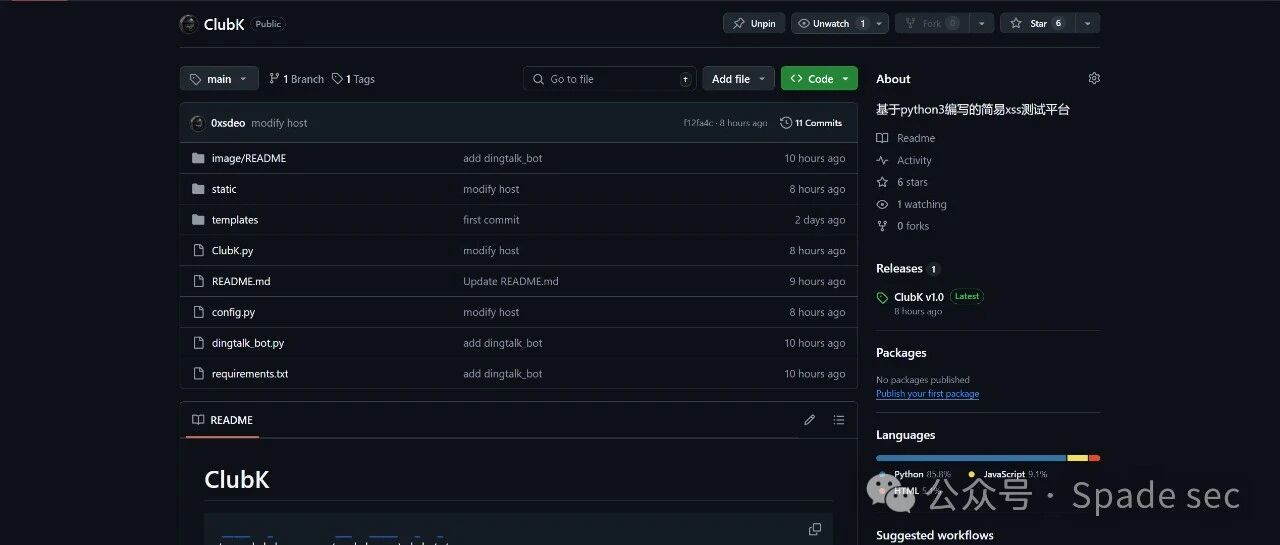This screenshot has width=1280, height=545.
Task: Open the Python 85.8% language link
Action: pos(914,474)
